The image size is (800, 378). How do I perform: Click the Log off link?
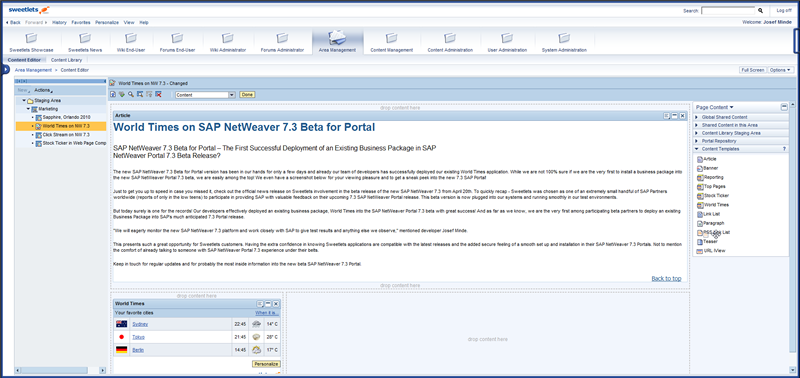784,10
